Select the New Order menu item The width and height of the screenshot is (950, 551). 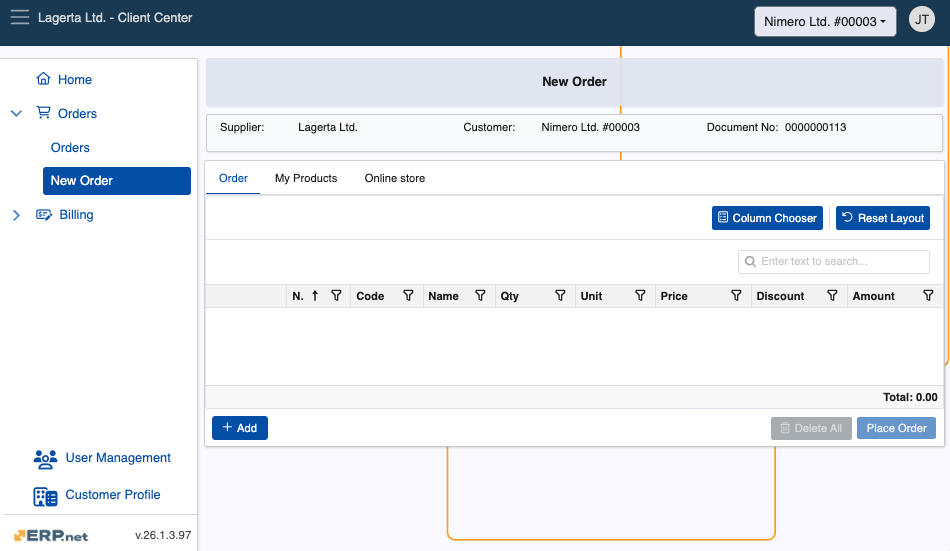[x=117, y=181]
